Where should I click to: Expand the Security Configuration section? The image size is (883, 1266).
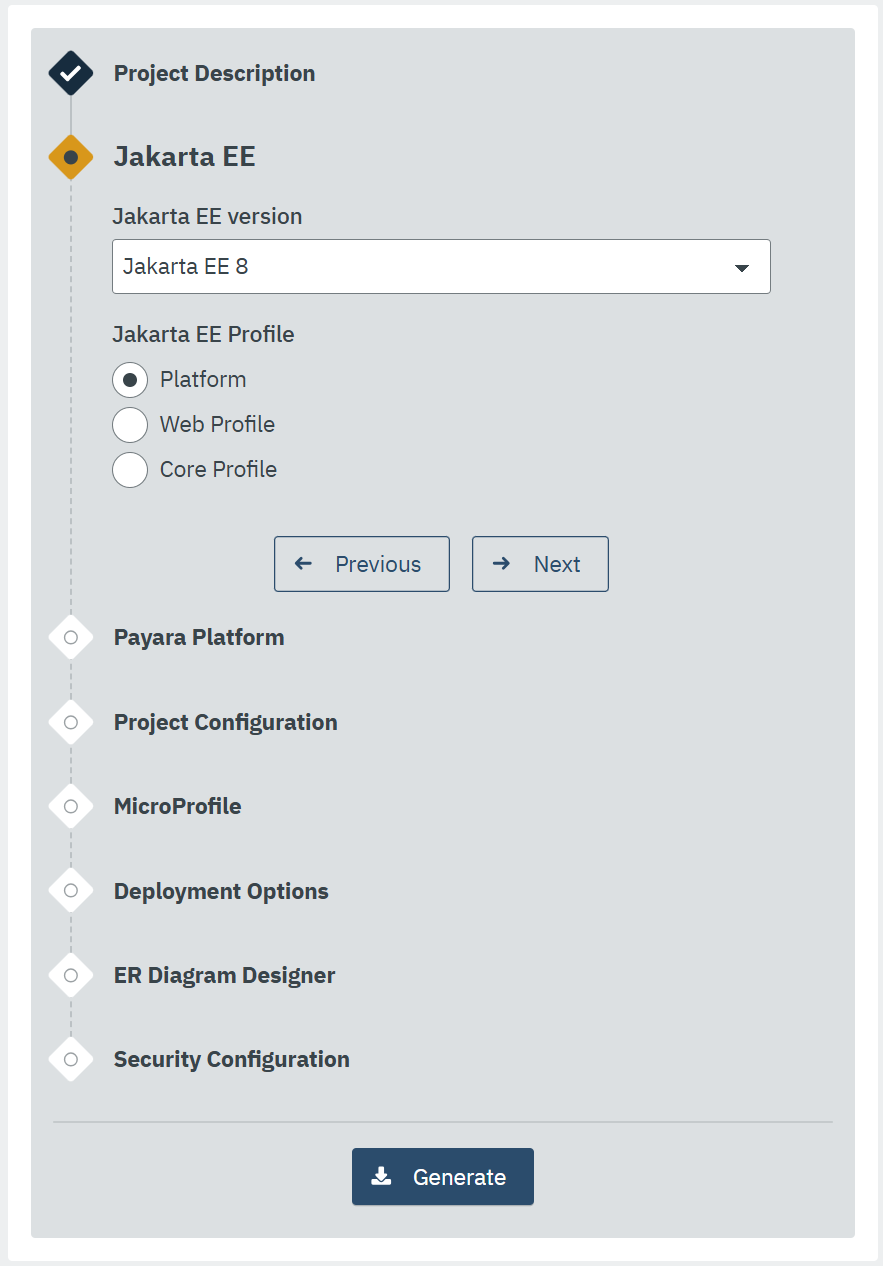[231, 1058]
